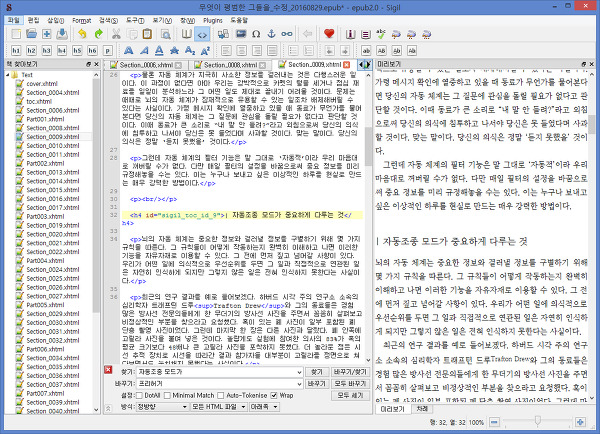Click the New file toolbar icon
600x434 pixels.
(16, 34)
